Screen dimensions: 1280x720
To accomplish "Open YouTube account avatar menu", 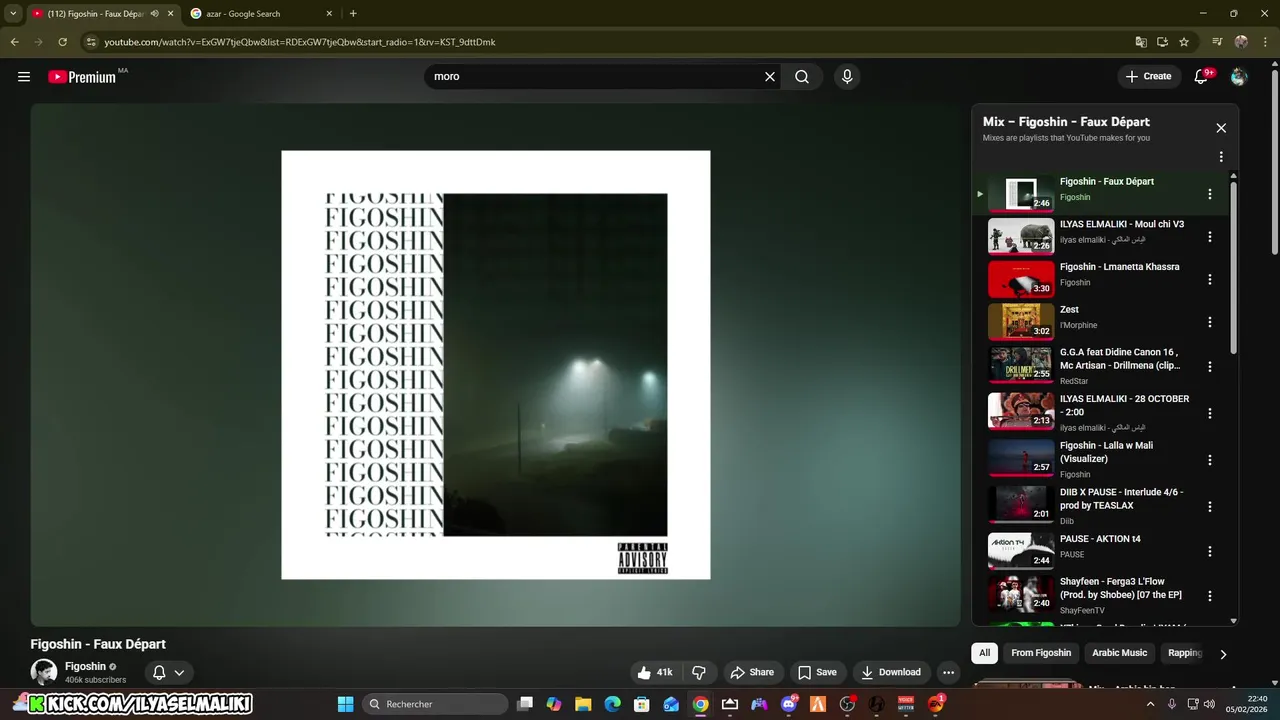I will pyautogui.click(x=1239, y=77).
